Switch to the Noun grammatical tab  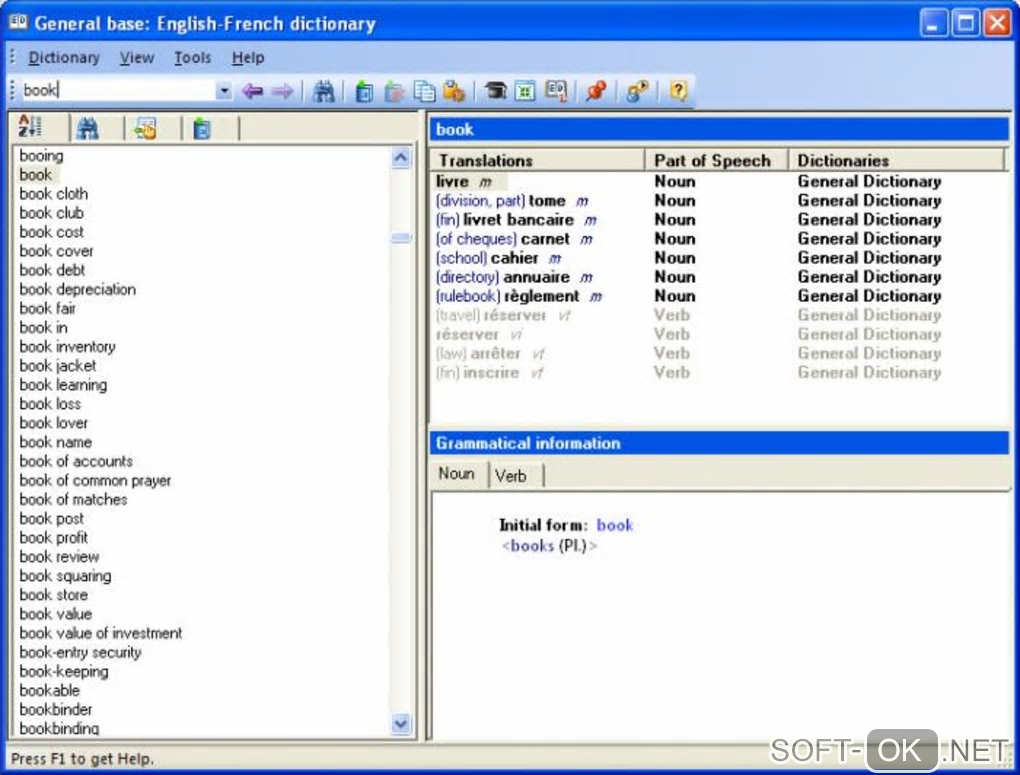point(457,474)
